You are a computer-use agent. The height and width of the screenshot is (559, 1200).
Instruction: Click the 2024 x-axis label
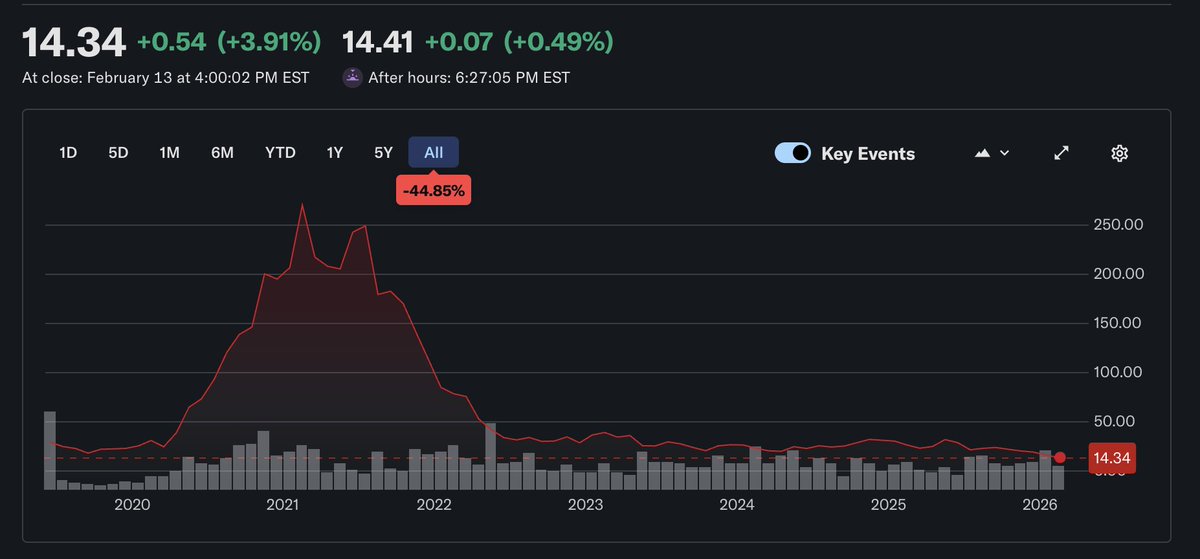(x=737, y=505)
